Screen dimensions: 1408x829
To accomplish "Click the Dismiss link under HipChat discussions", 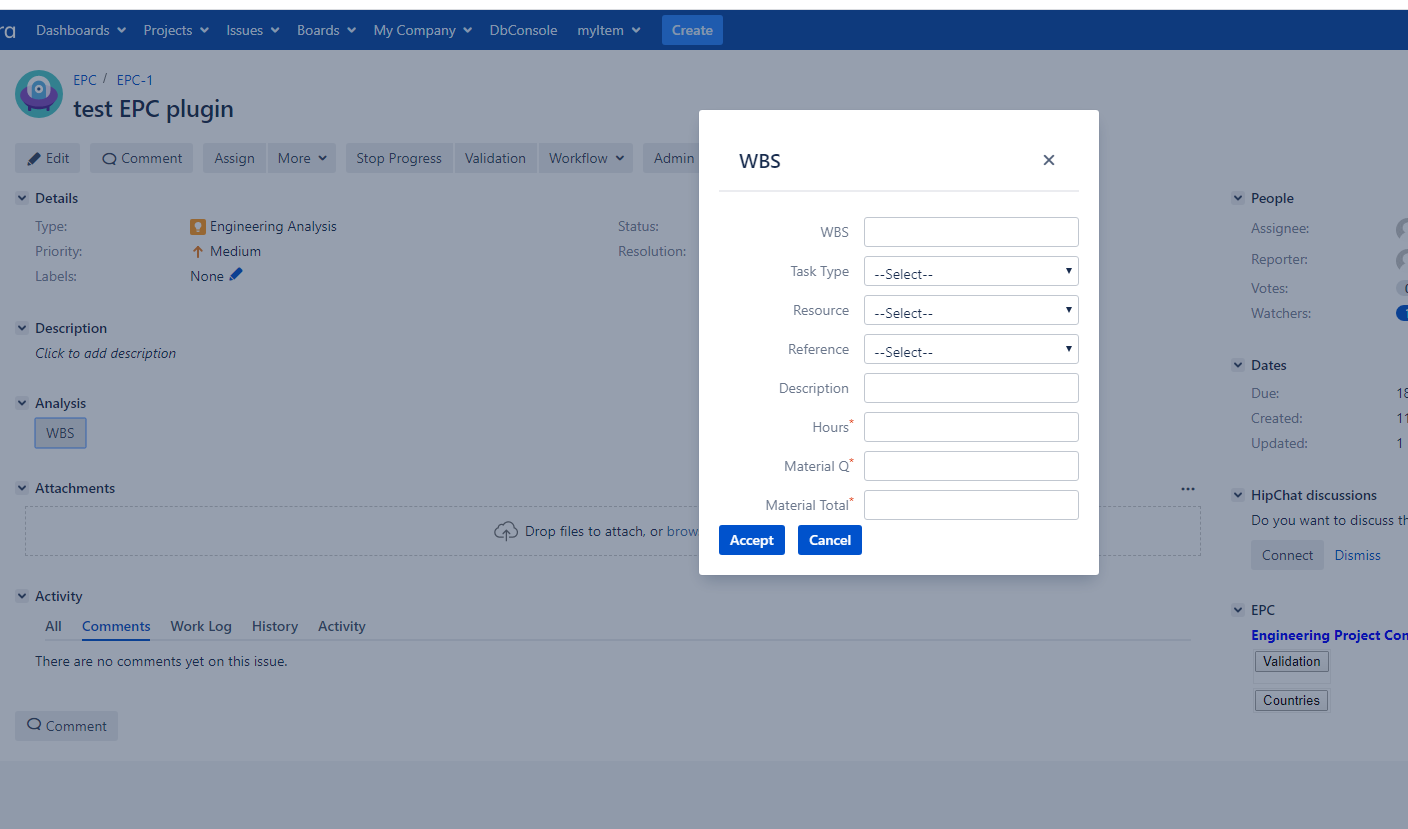I will point(1357,555).
